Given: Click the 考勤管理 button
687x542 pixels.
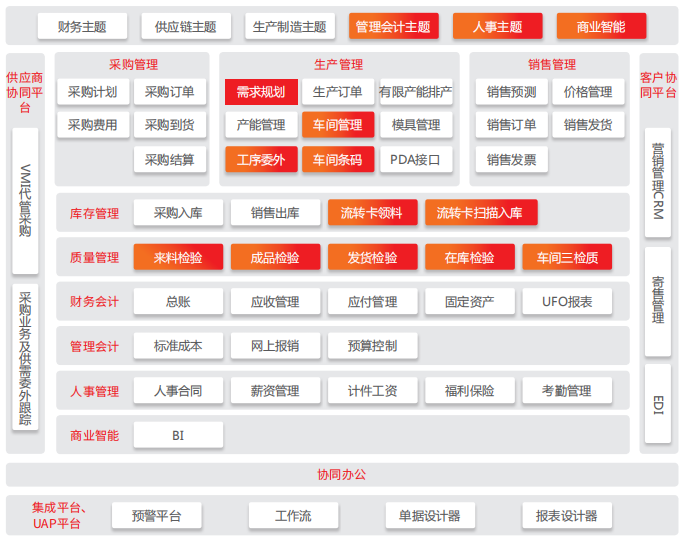Looking at the screenshot, I should [567, 391].
